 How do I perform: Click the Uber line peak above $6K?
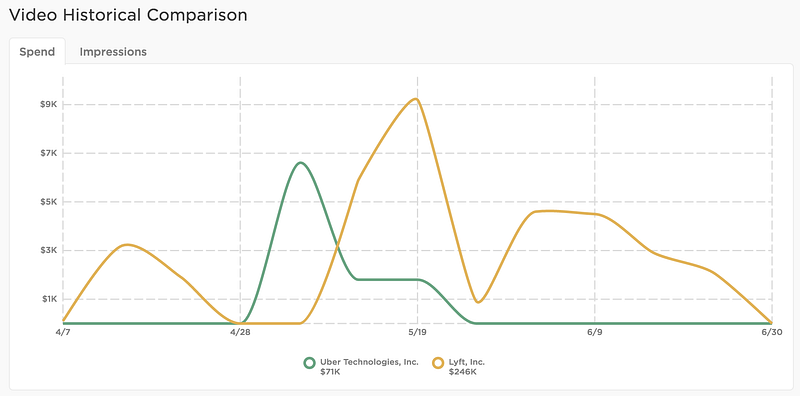coord(301,163)
